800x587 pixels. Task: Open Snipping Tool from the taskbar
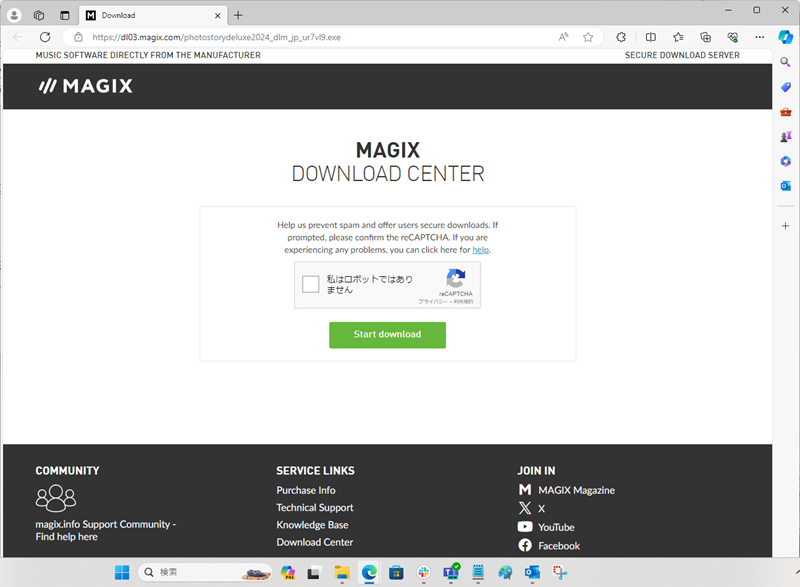pyautogui.click(x=560, y=572)
